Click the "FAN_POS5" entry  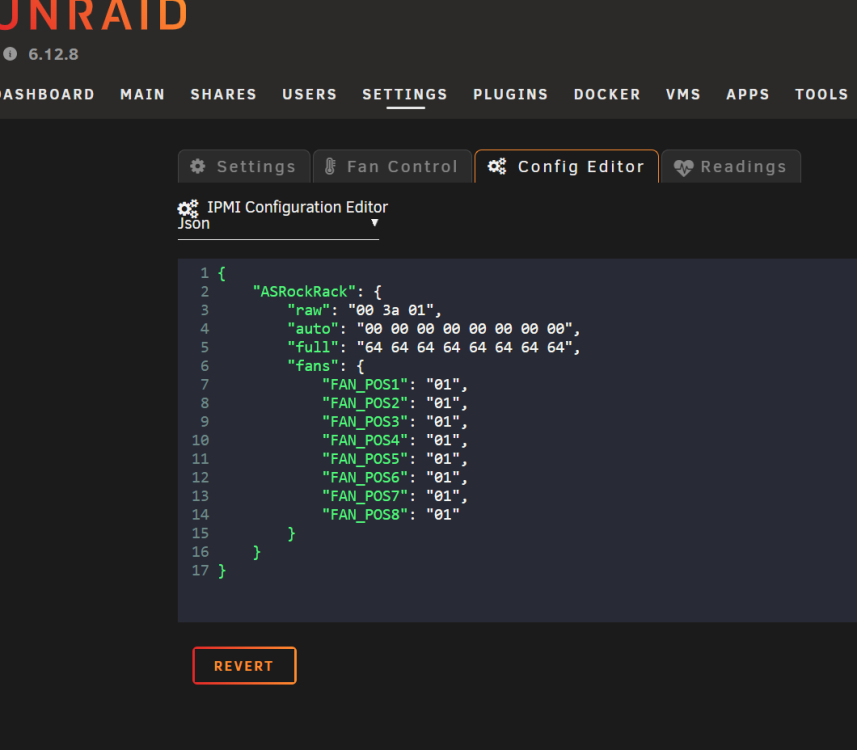[x=365, y=459]
